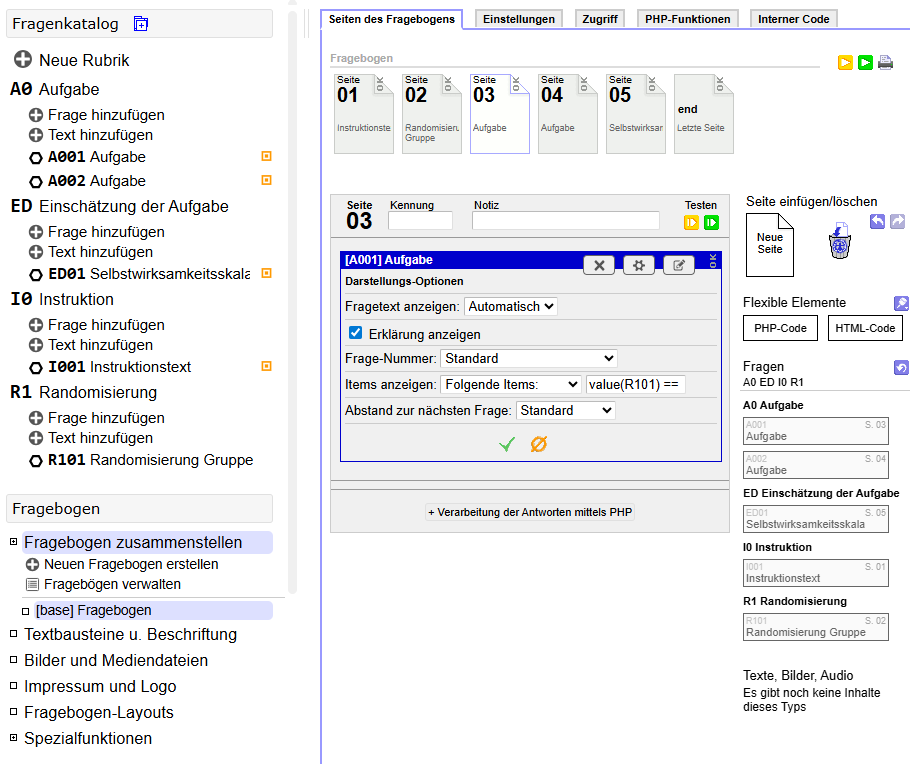The height and width of the screenshot is (764, 910).
Task: Confirm options with the green checkmark
Action: click(507, 444)
